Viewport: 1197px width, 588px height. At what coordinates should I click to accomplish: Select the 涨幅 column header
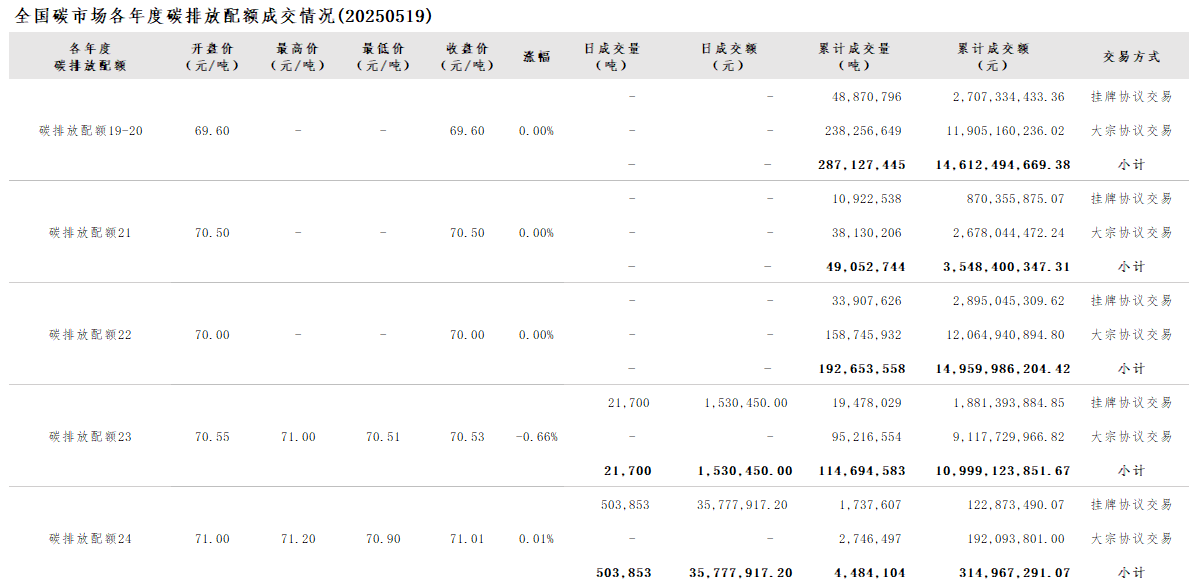(536, 57)
